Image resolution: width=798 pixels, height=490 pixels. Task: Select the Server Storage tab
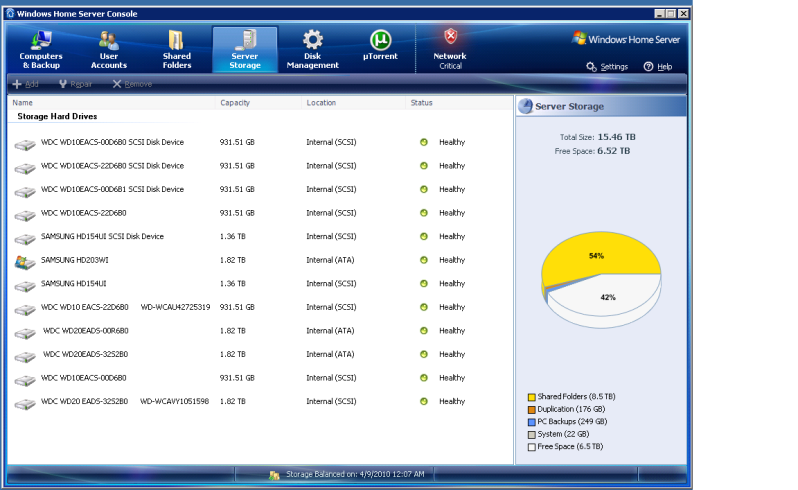click(x=245, y=49)
